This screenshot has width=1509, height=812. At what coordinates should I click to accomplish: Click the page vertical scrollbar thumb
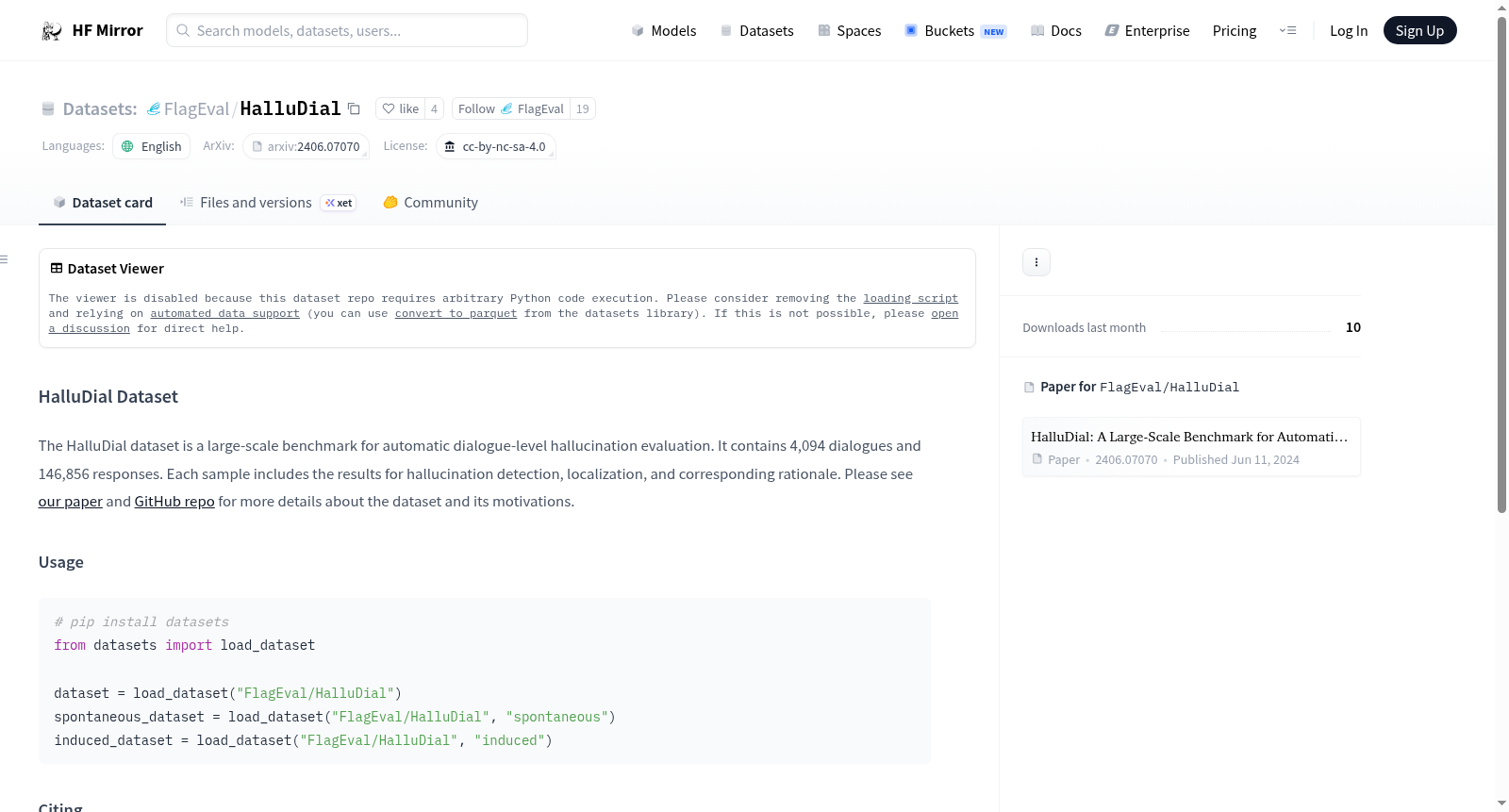click(1501, 264)
